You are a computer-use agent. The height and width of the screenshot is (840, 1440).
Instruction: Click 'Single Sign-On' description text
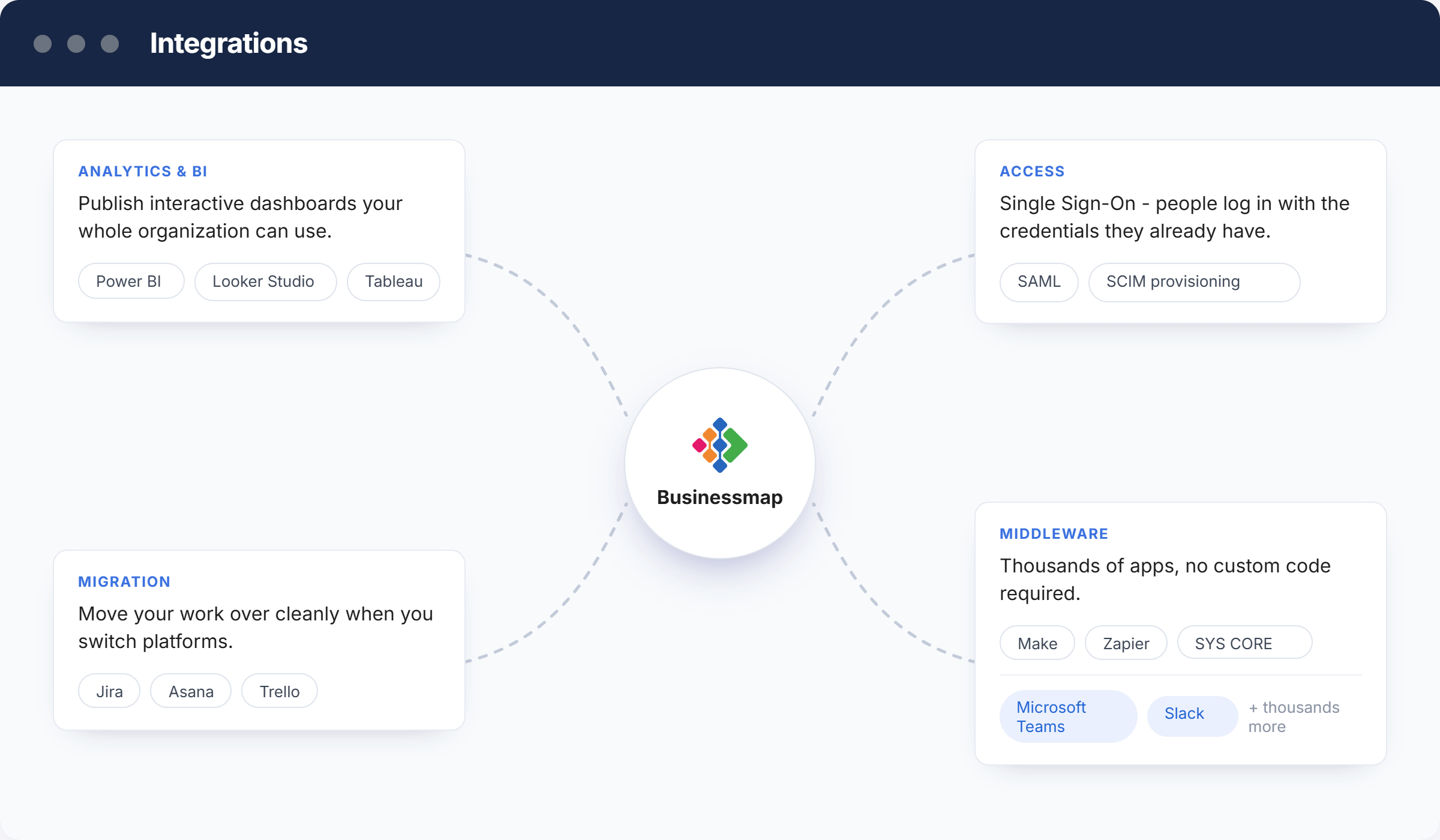point(1174,217)
